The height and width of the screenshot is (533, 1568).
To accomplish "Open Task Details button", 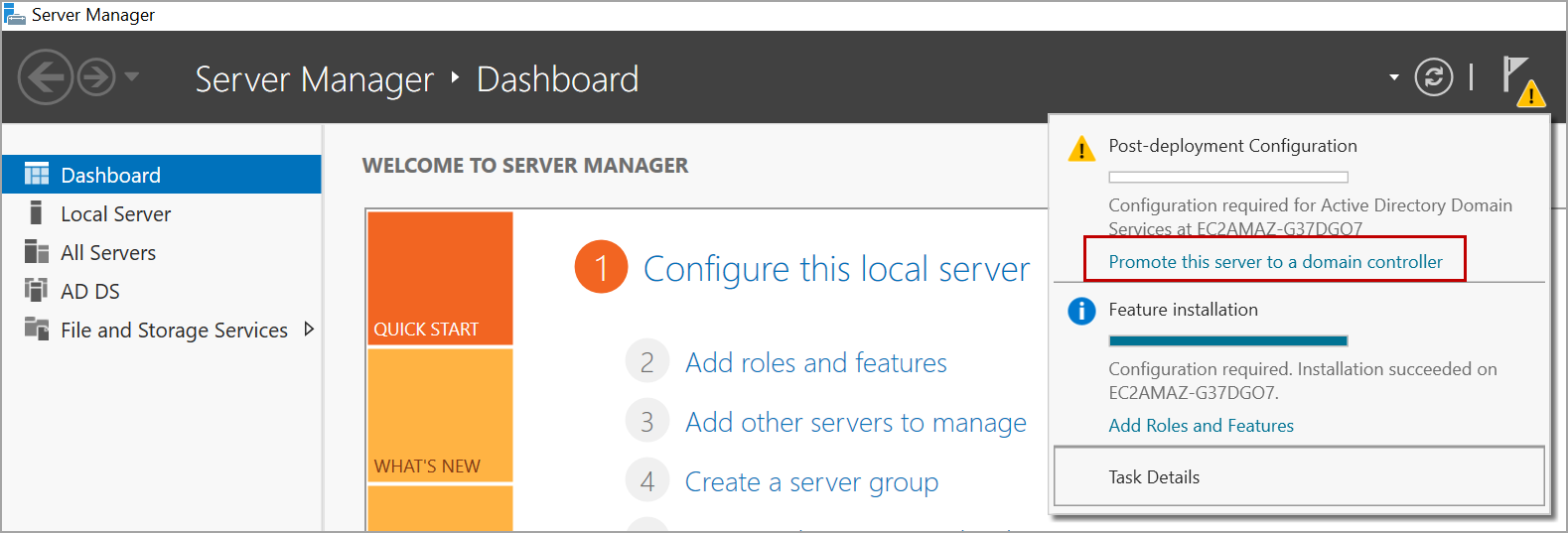I will coord(1154,477).
